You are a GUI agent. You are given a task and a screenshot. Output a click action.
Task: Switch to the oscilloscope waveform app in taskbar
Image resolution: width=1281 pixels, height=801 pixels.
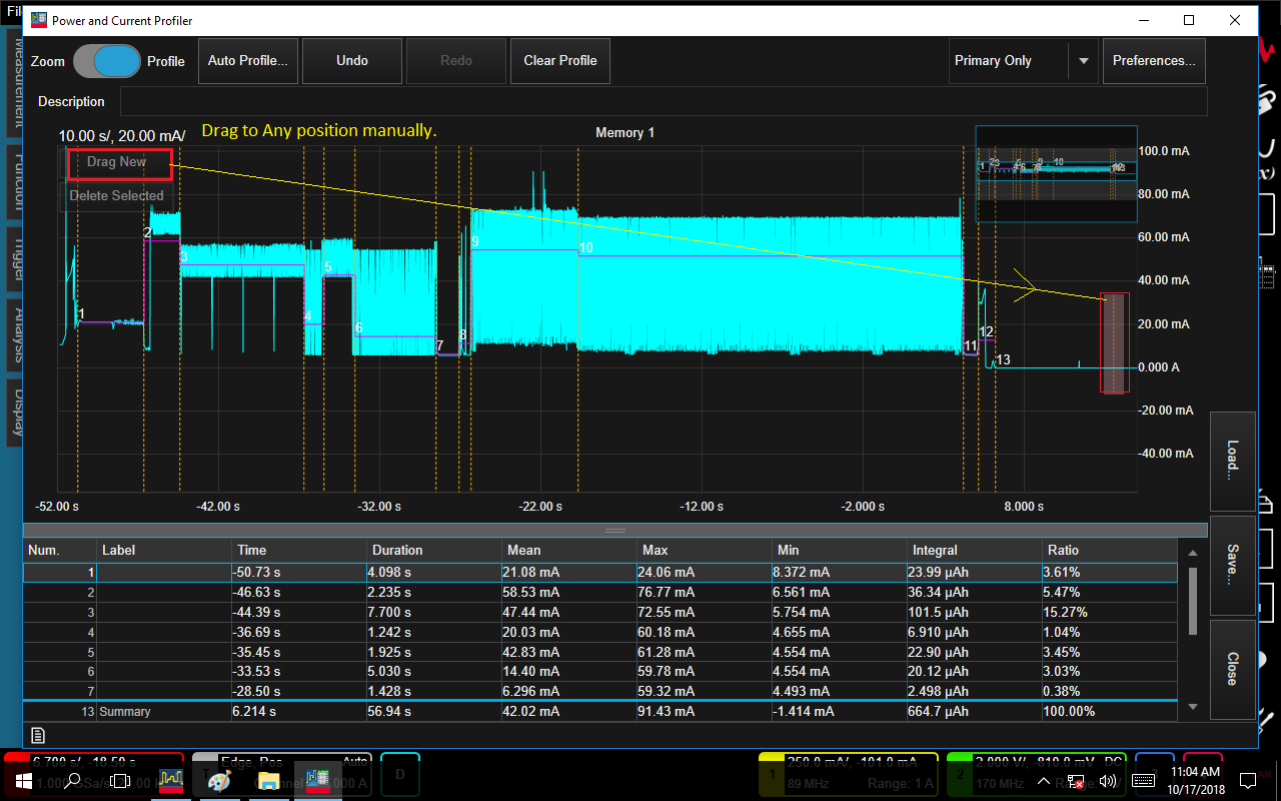(170, 780)
